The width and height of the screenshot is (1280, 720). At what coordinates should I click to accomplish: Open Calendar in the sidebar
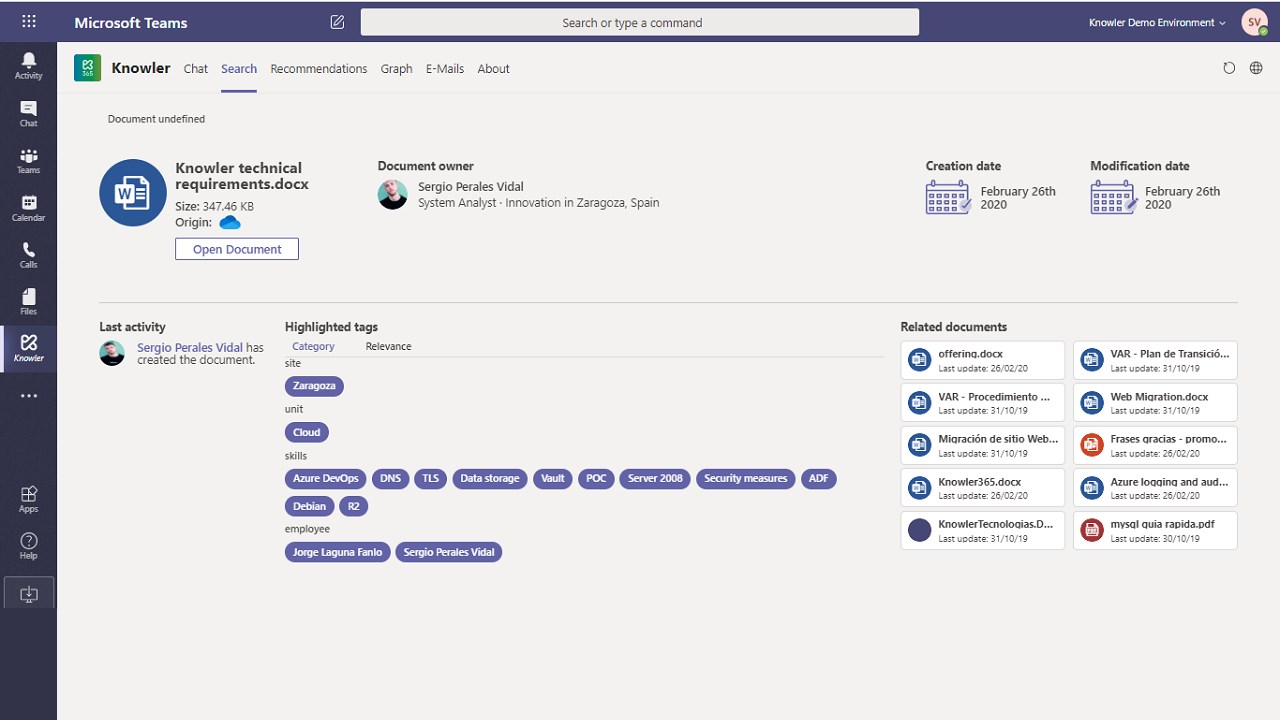[x=28, y=208]
